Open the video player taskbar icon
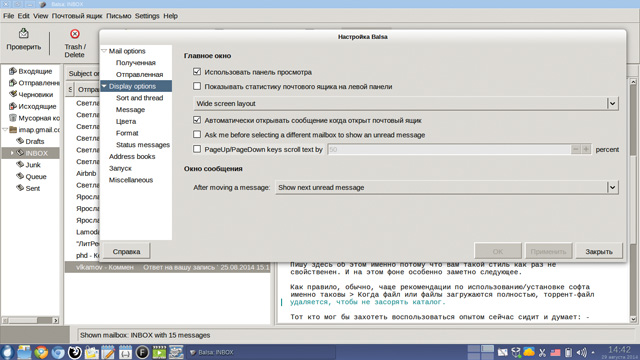 pos(159,352)
